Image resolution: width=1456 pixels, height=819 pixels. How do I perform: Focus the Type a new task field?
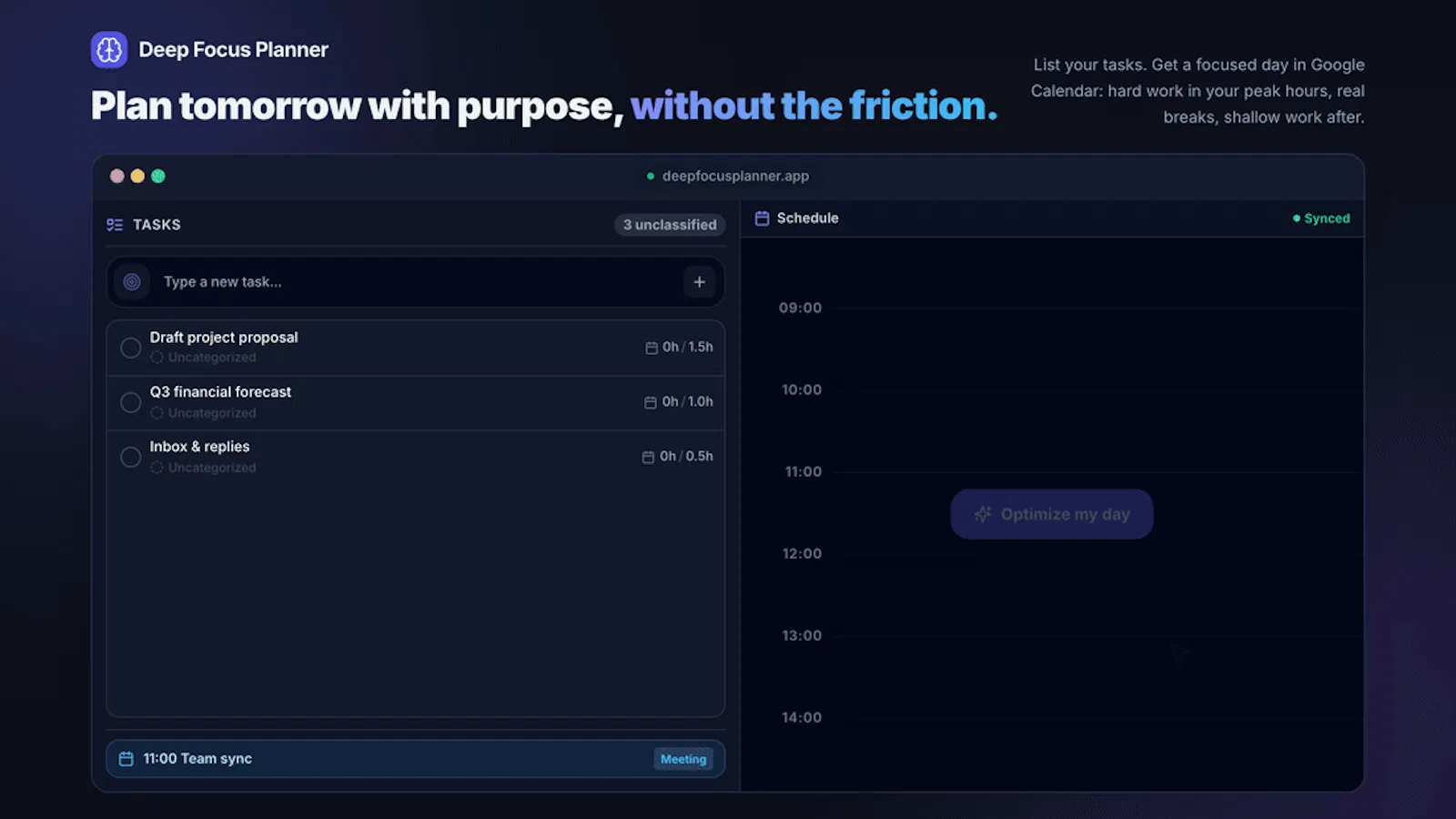tap(416, 282)
